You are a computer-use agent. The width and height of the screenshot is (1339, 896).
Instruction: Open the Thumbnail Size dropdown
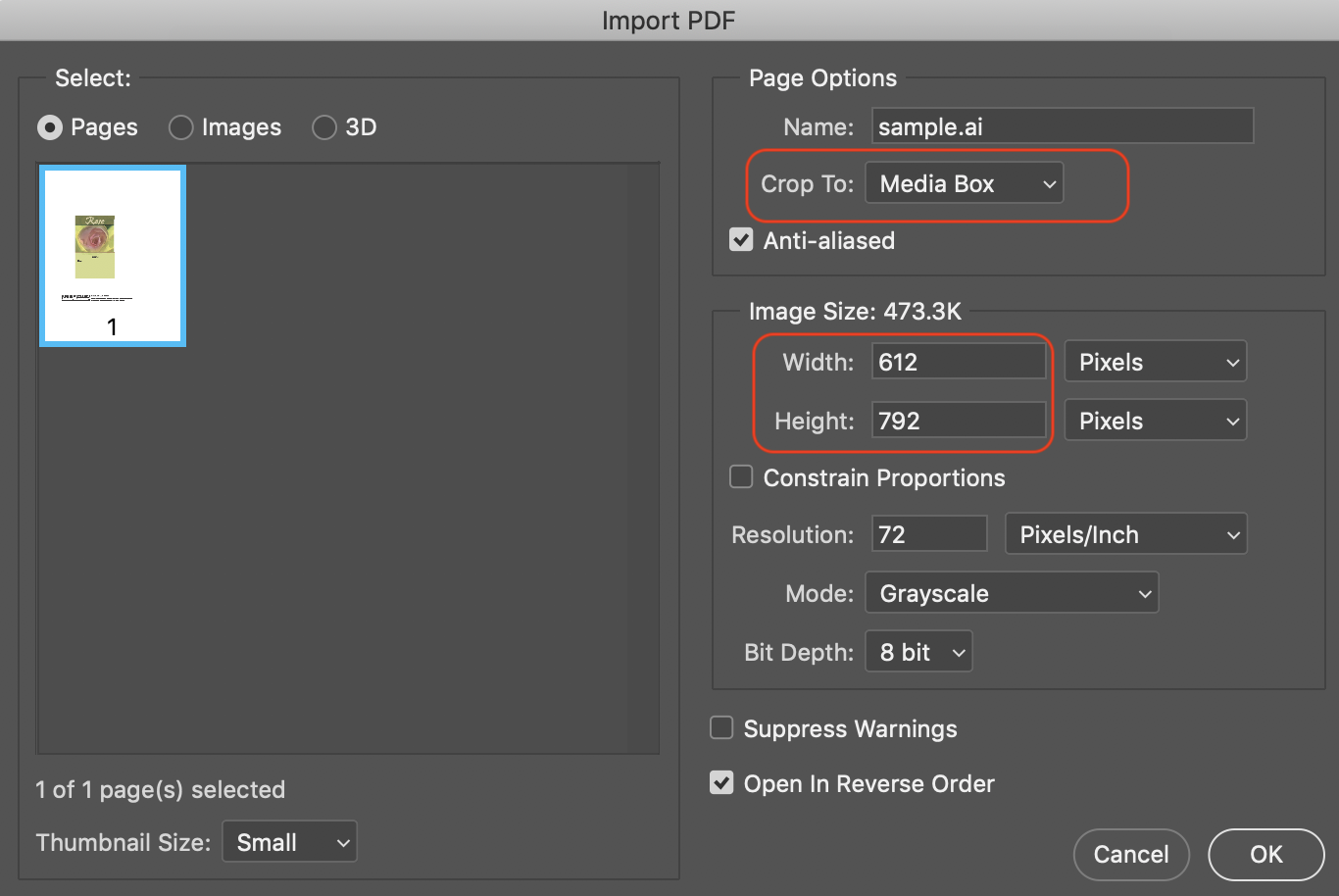[x=289, y=841]
